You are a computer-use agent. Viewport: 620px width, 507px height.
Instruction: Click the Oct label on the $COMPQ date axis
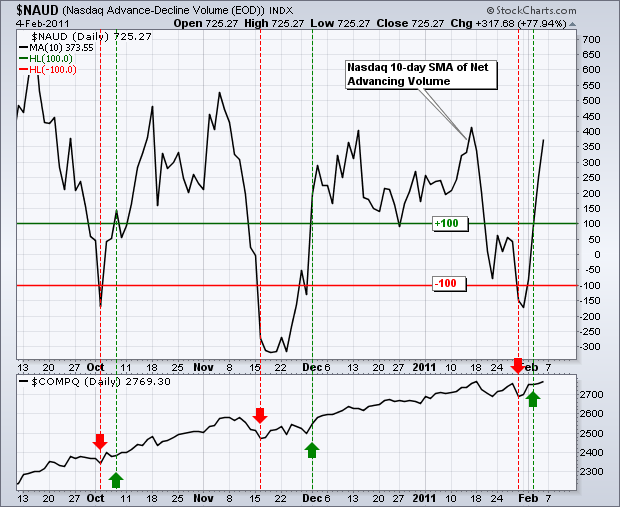coord(95,498)
